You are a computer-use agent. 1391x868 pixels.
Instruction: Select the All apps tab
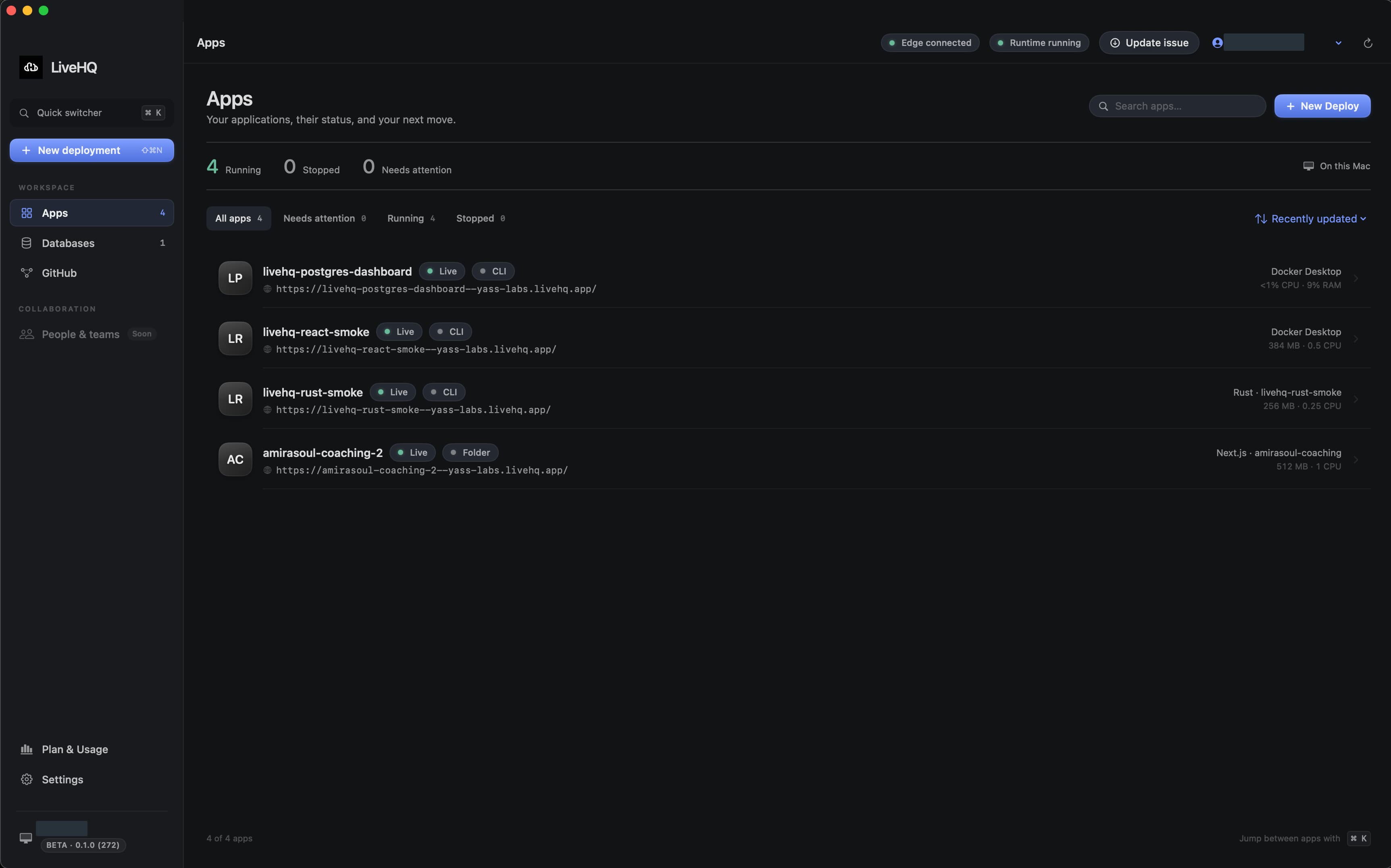238,219
